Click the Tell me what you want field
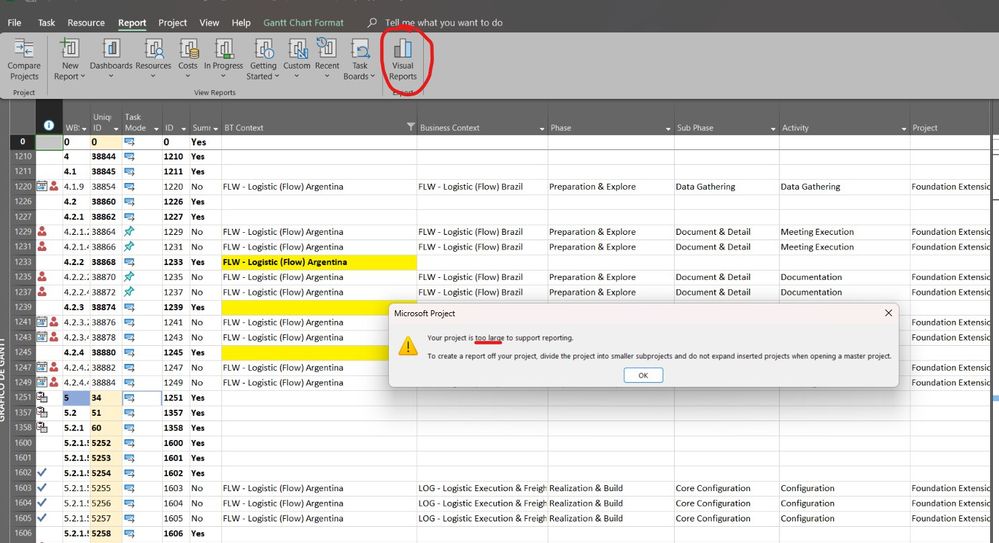999x543 pixels. tap(443, 22)
